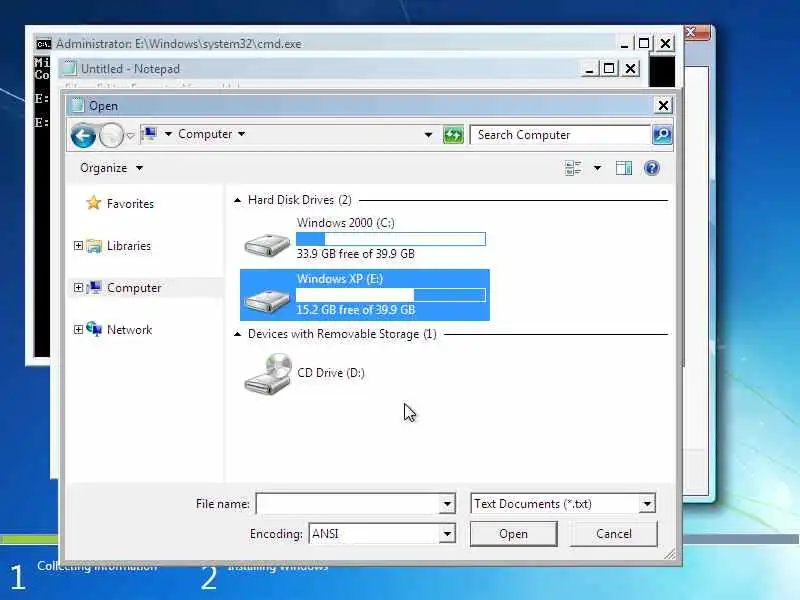Open the address bar history dropdown
800x600 pixels.
point(428,135)
